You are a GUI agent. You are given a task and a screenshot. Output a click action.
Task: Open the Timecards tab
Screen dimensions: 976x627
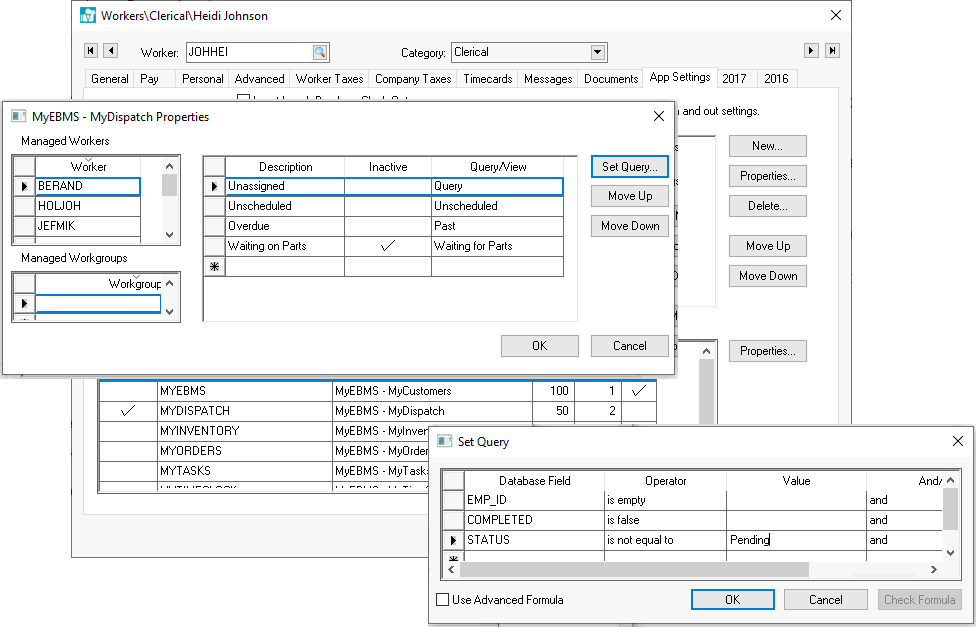[487, 79]
